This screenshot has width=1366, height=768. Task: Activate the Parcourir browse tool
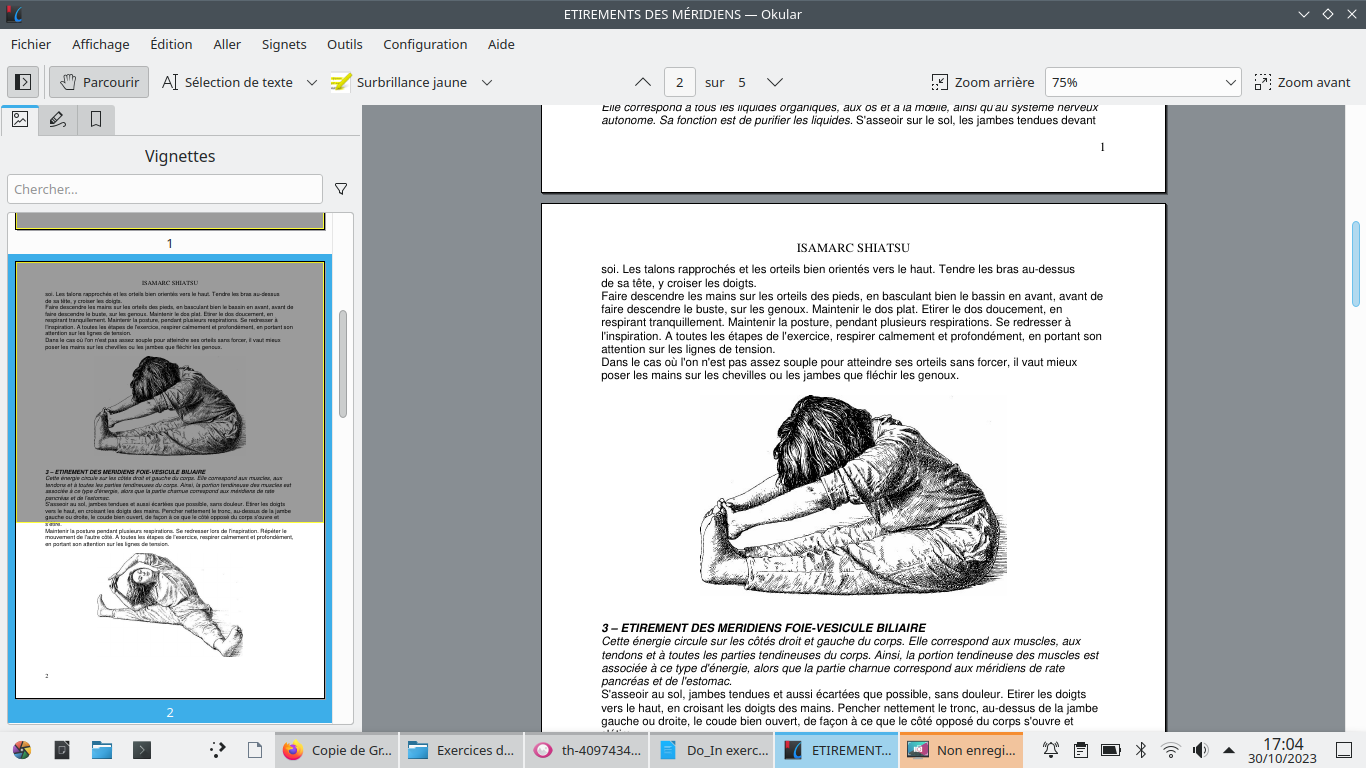pos(99,82)
